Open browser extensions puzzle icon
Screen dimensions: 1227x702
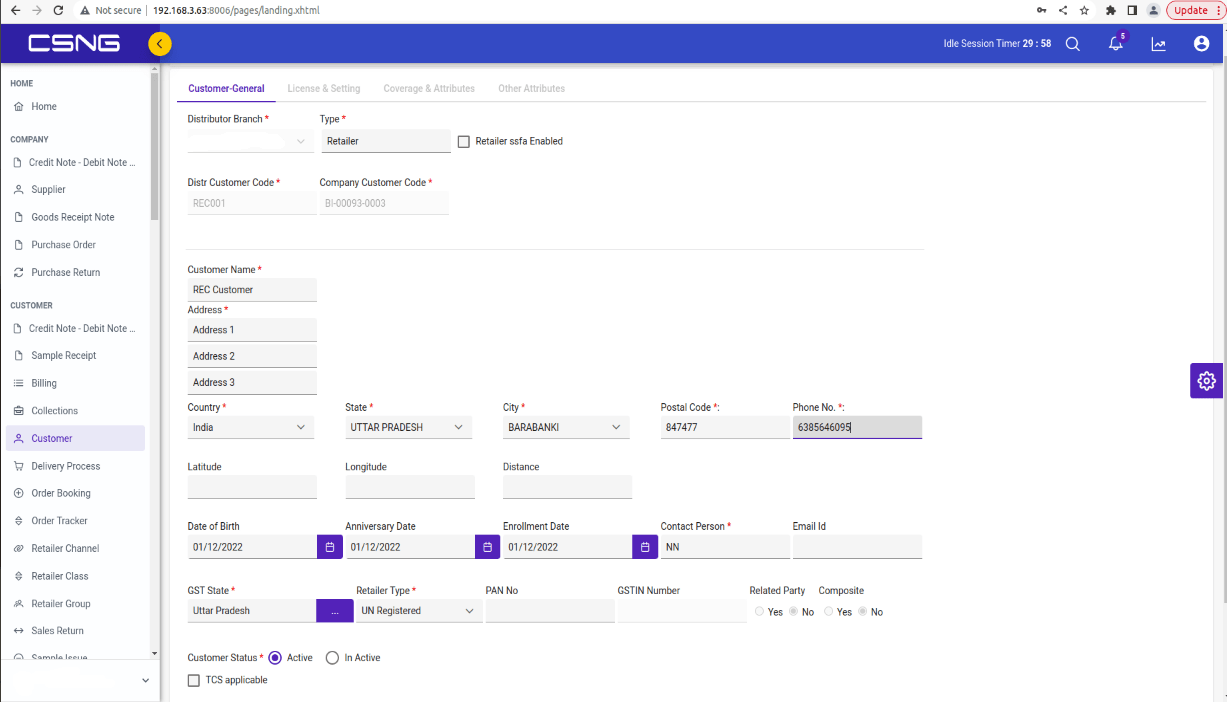(x=1110, y=10)
